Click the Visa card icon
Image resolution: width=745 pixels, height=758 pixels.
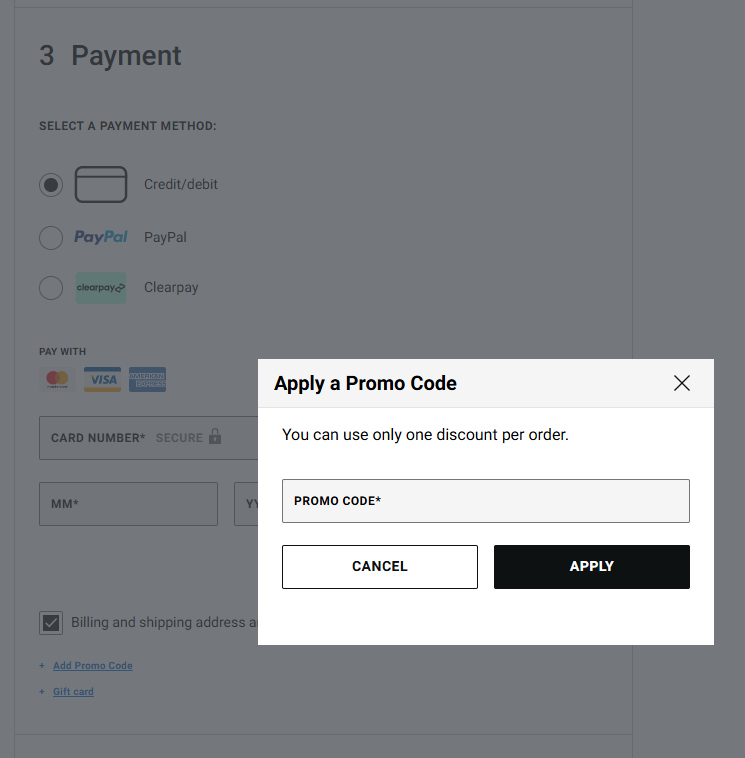point(102,380)
